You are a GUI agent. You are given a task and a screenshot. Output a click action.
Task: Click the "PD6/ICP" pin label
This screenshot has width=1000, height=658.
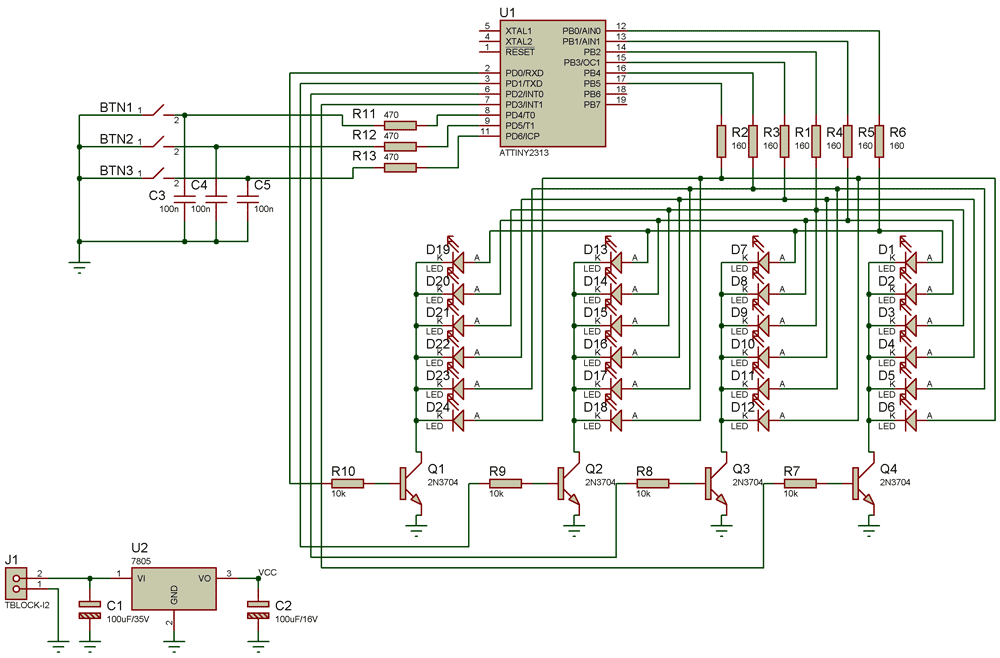pos(522,136)
